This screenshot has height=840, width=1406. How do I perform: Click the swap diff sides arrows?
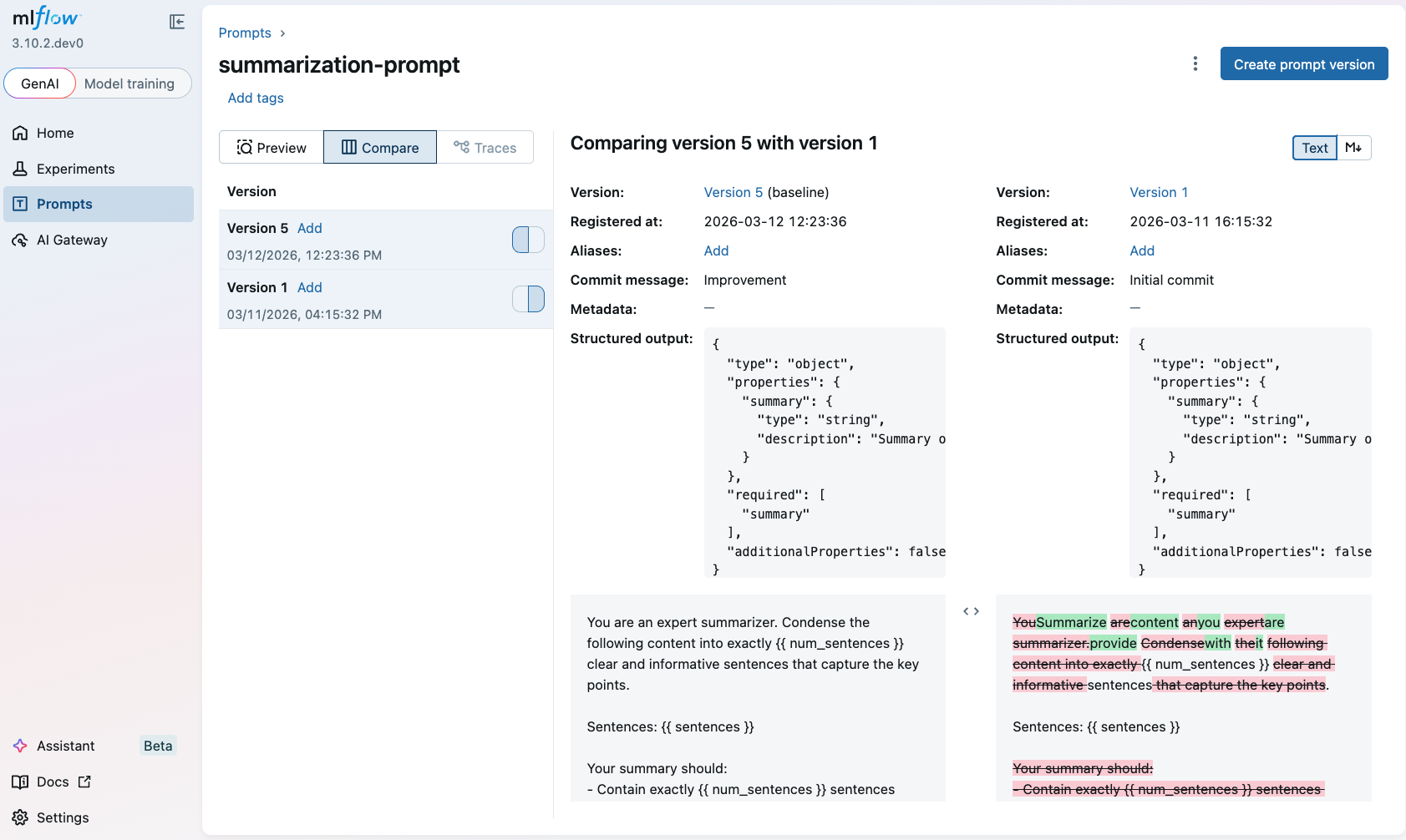[x=970, y=610]
